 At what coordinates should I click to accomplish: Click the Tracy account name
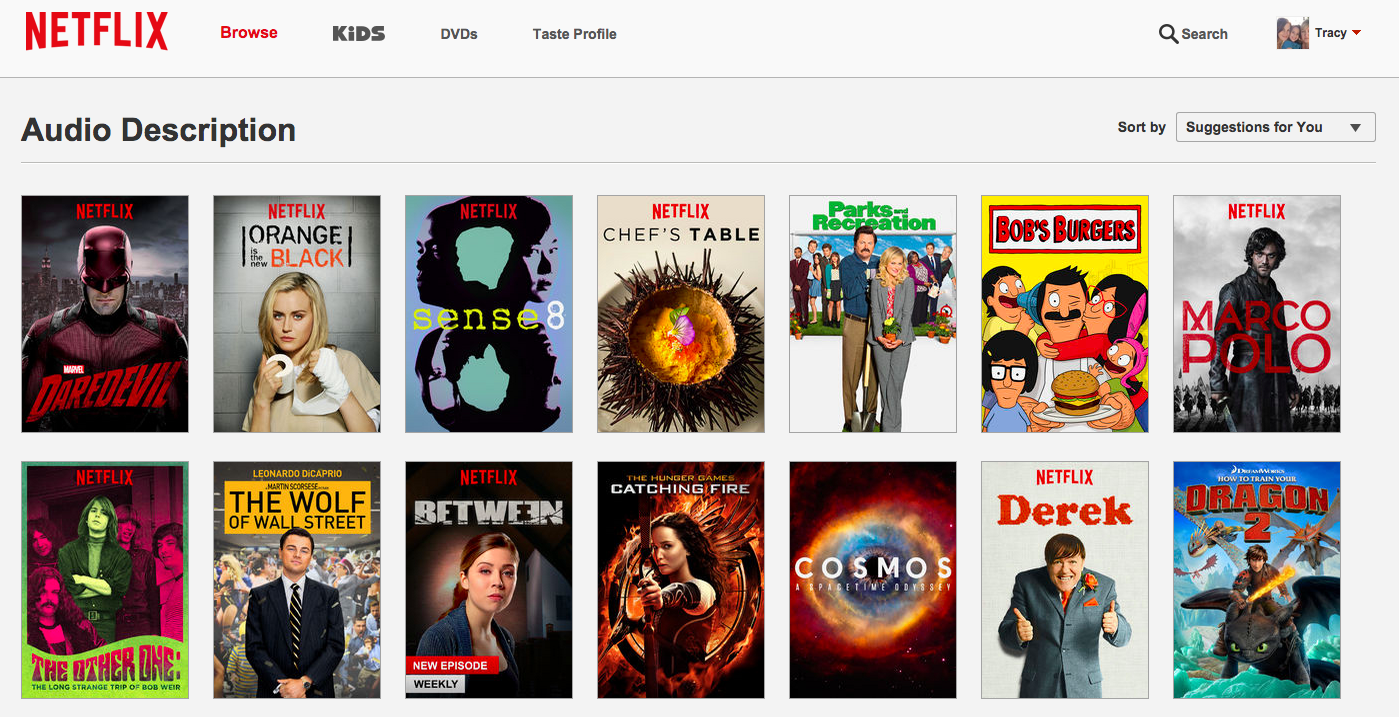pos(1330,33)
